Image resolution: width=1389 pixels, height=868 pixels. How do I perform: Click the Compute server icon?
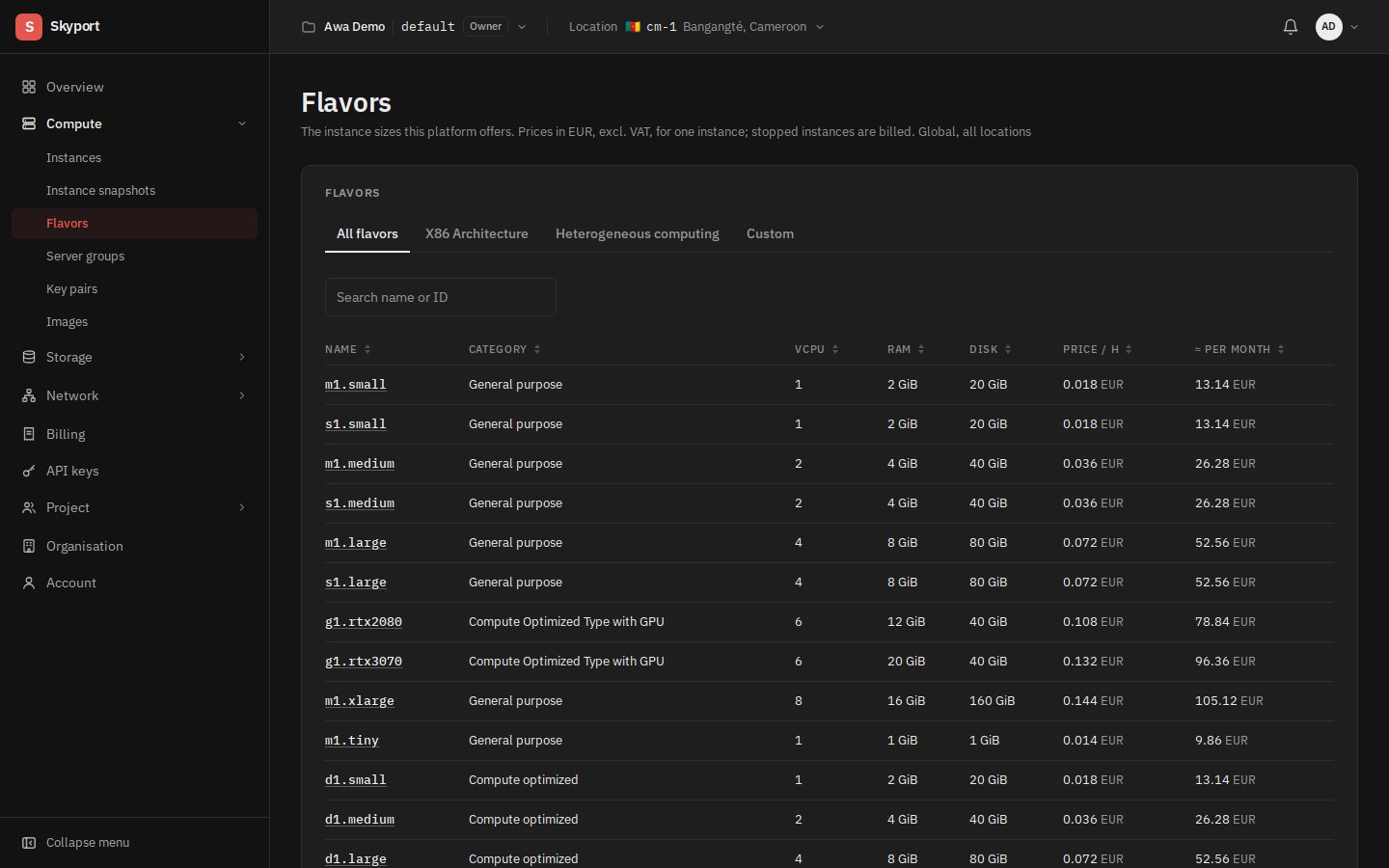[x=29, y=123]
